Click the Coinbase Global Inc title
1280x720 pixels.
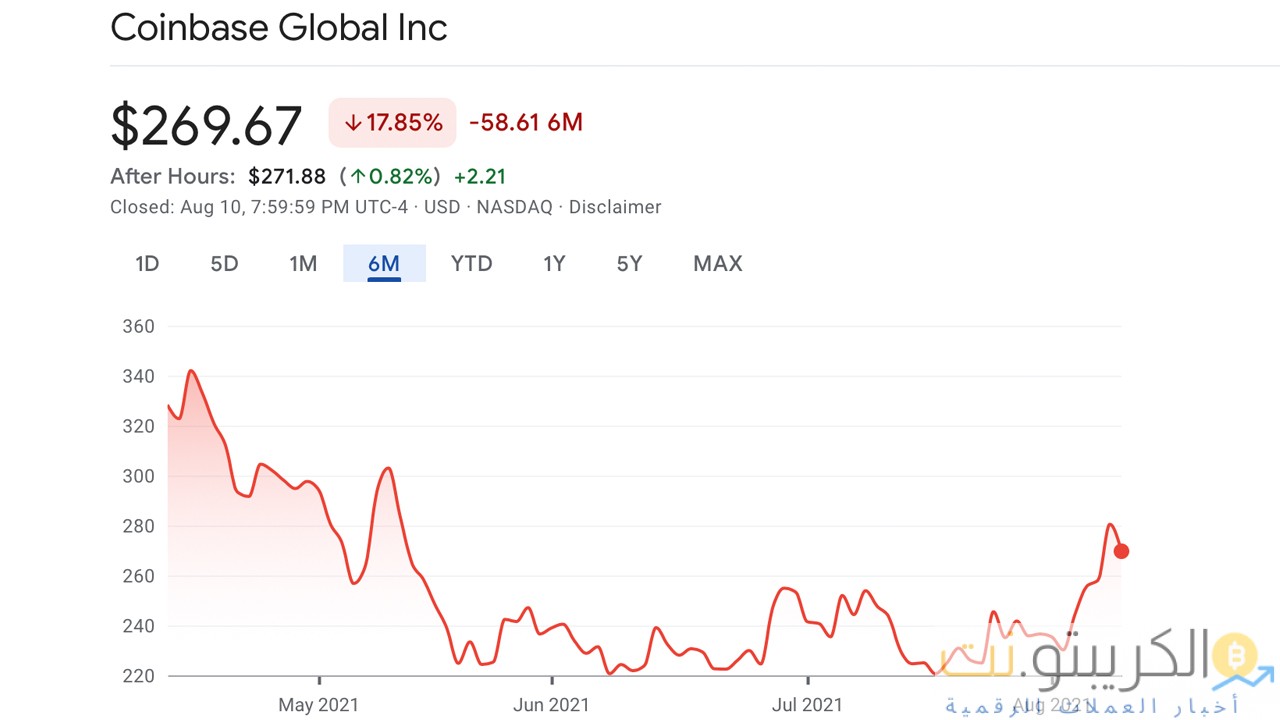point(278,28)
